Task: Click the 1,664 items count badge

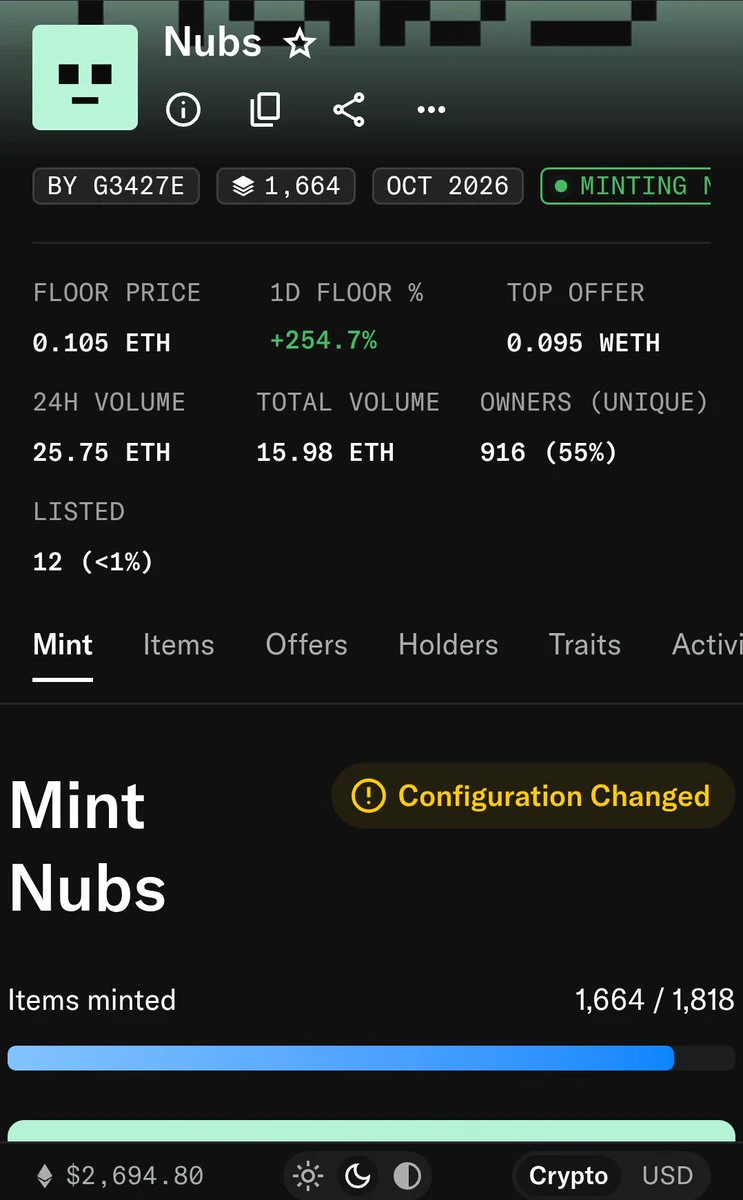Action: (x=286, y=186)
